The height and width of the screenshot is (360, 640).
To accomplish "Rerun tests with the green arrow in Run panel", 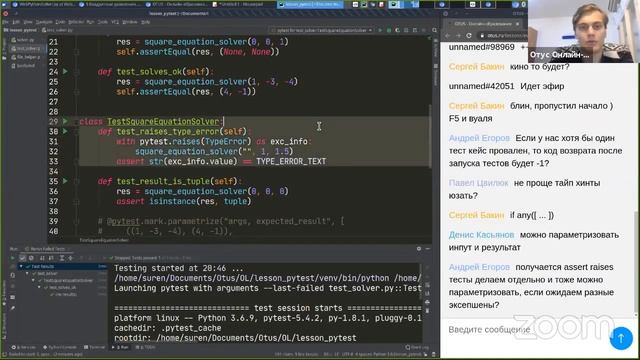I will (13, 258).
